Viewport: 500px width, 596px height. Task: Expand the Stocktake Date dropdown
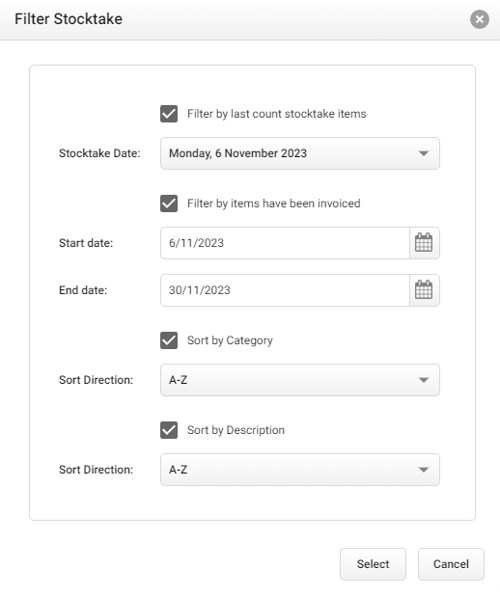click(x=300, y=153)
